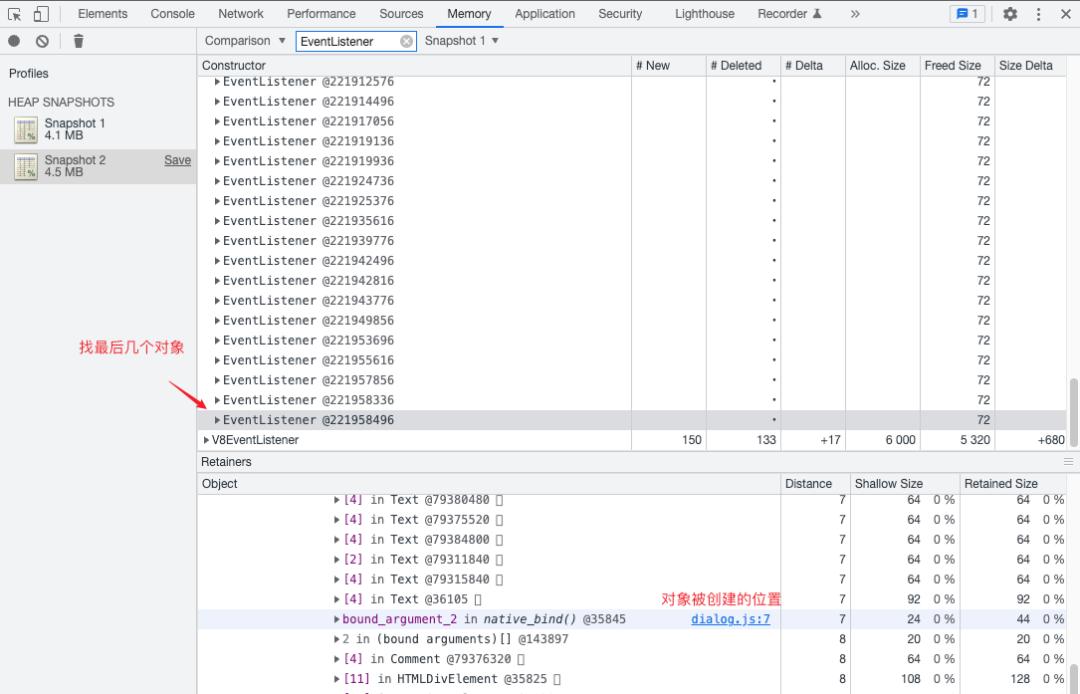1080x694 pixels.
Task: Save Snapshot 2 to disk
Action: tap(177, 160)
